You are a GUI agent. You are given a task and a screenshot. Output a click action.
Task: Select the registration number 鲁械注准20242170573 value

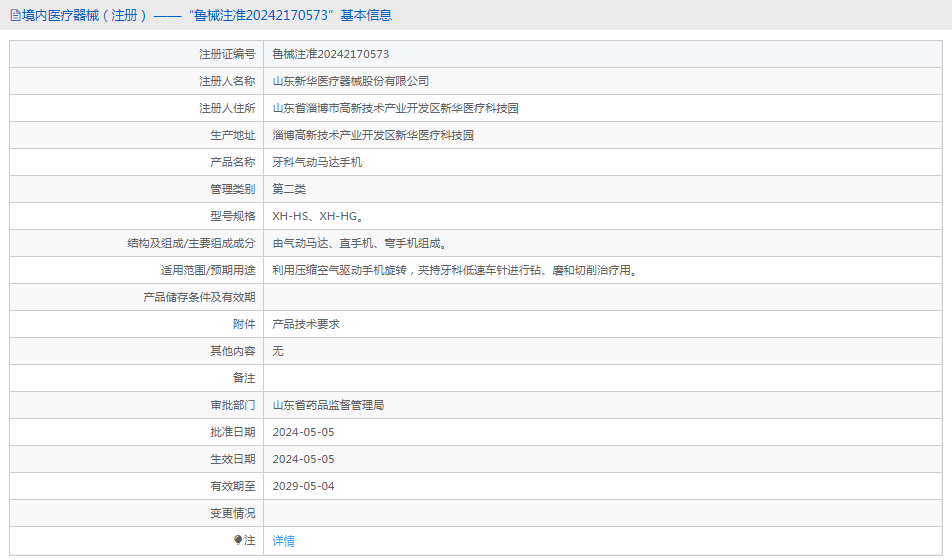tap(331, 54)
